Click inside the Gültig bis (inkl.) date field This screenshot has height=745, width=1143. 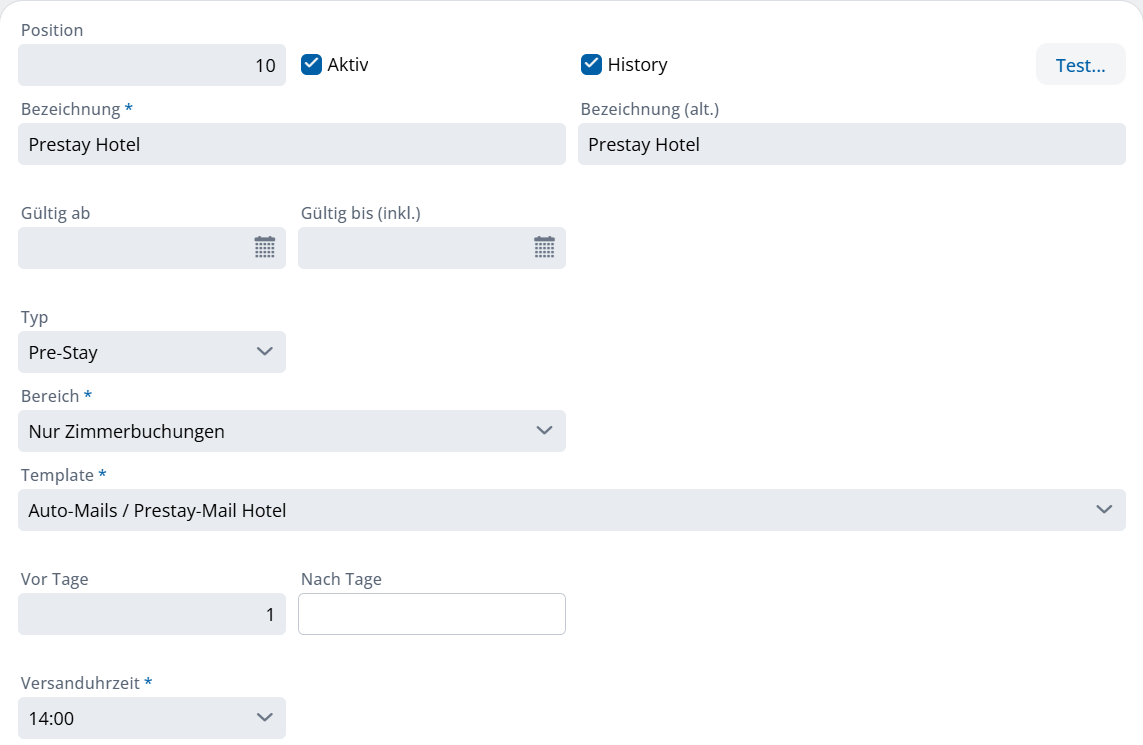(x=410, y=248)
